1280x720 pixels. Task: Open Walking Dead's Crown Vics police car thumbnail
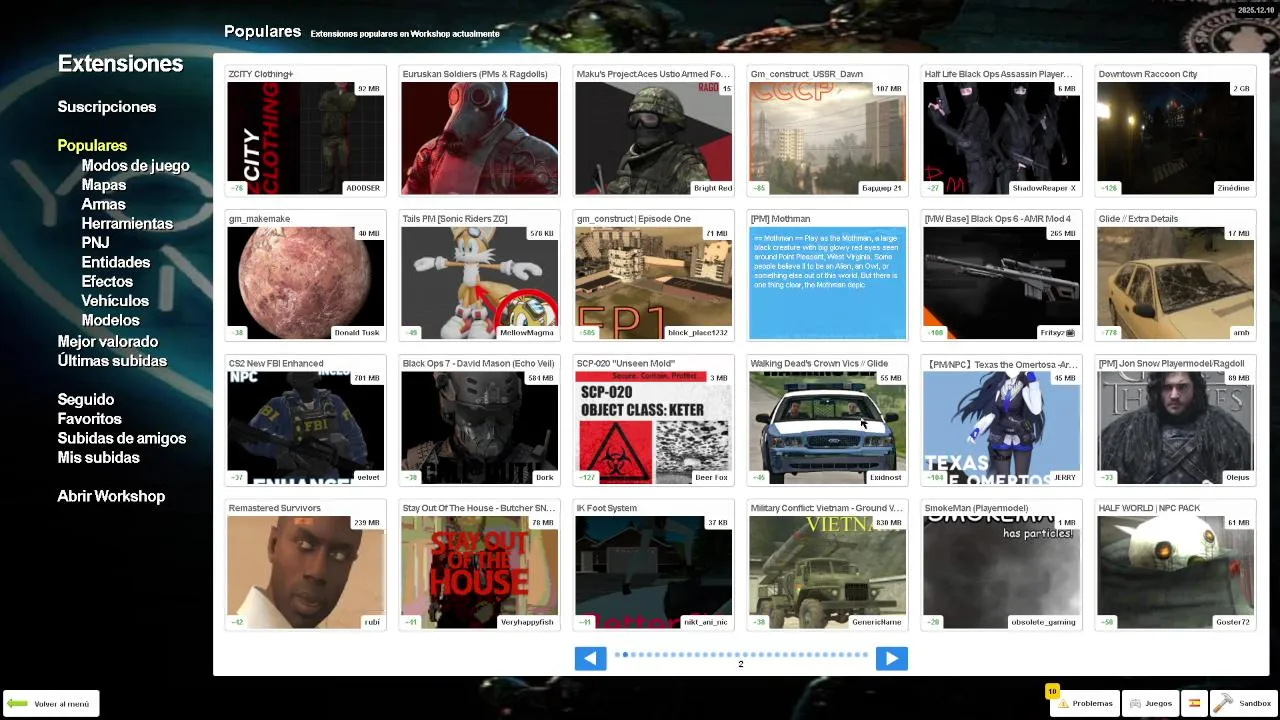tap(827, 428)
